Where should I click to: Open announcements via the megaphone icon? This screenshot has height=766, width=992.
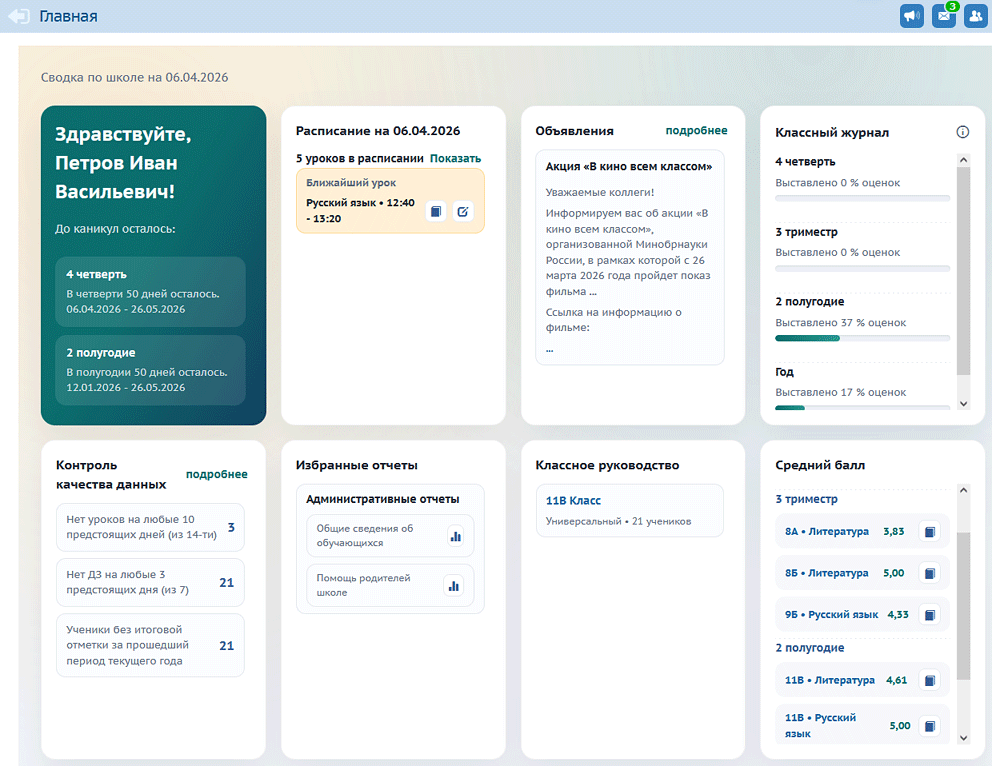coord(911,15)
